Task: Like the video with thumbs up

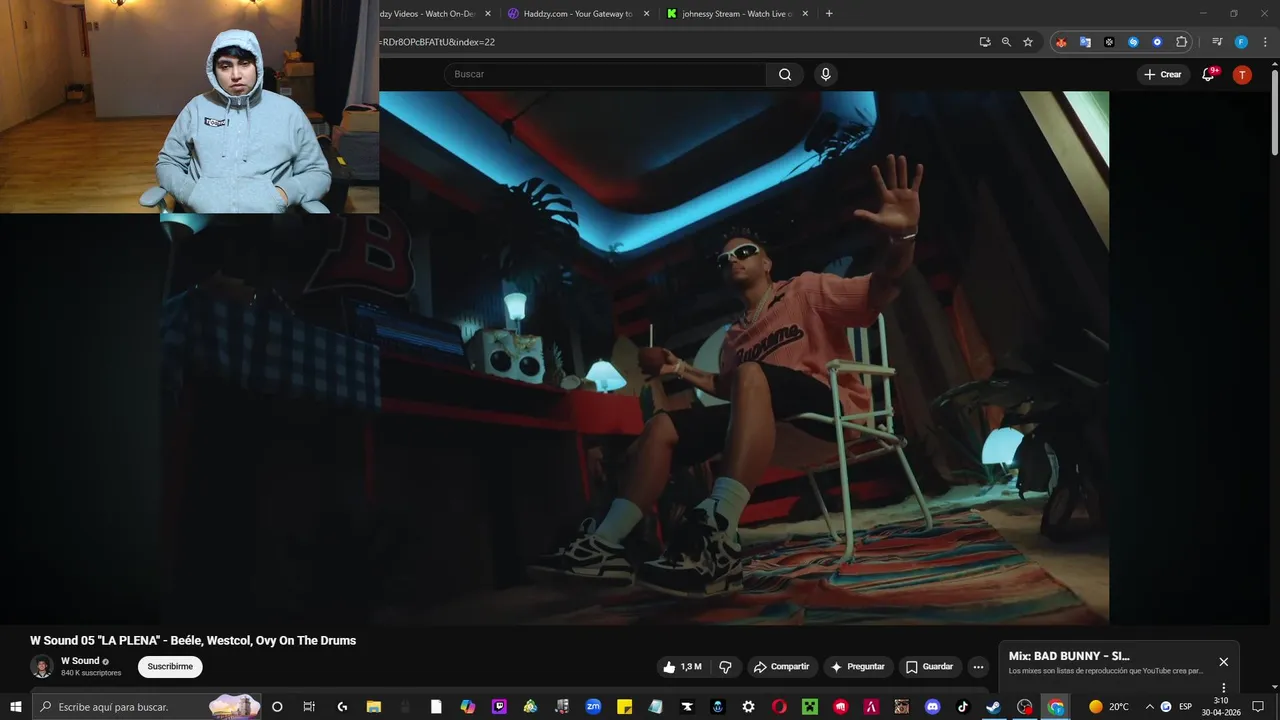Action: 682,667
